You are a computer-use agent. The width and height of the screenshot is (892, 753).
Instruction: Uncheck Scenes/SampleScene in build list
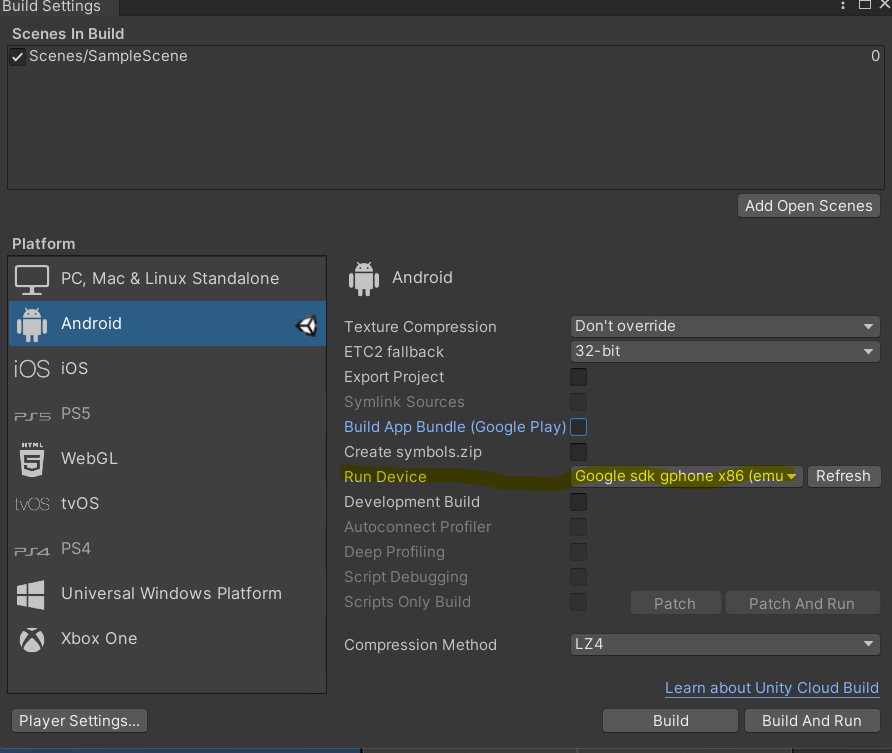click(x=17, y=56)
